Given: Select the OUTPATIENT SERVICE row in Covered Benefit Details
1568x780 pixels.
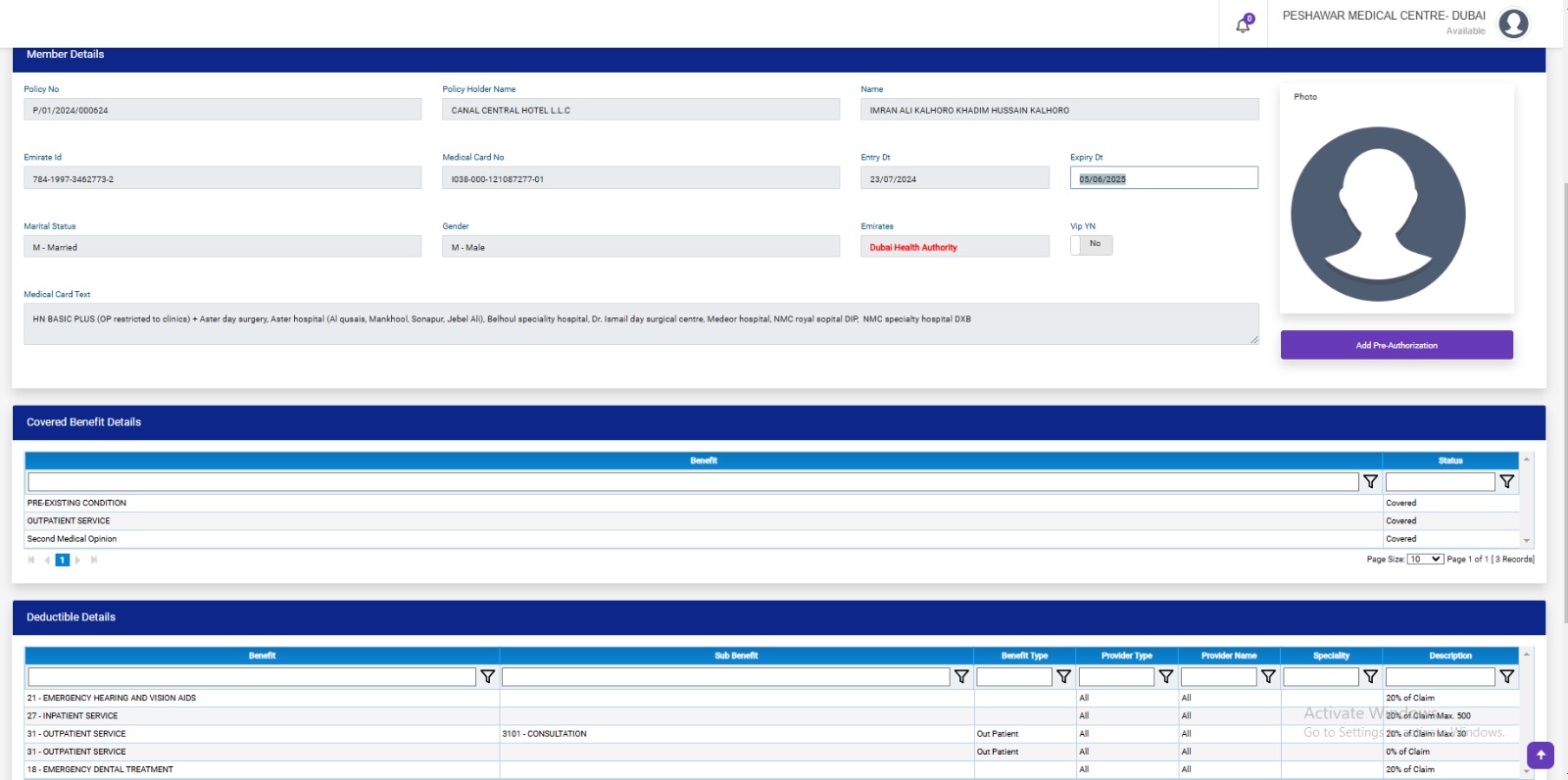Looking at the screenshot, I should [x=772, y=521].
